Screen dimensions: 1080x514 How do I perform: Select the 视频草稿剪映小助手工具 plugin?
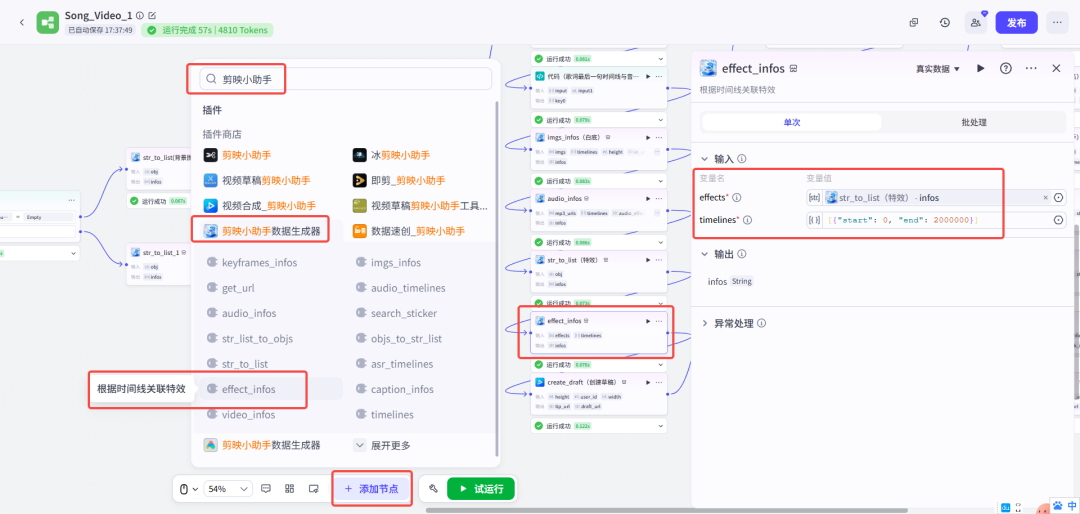tap(420, 205)
